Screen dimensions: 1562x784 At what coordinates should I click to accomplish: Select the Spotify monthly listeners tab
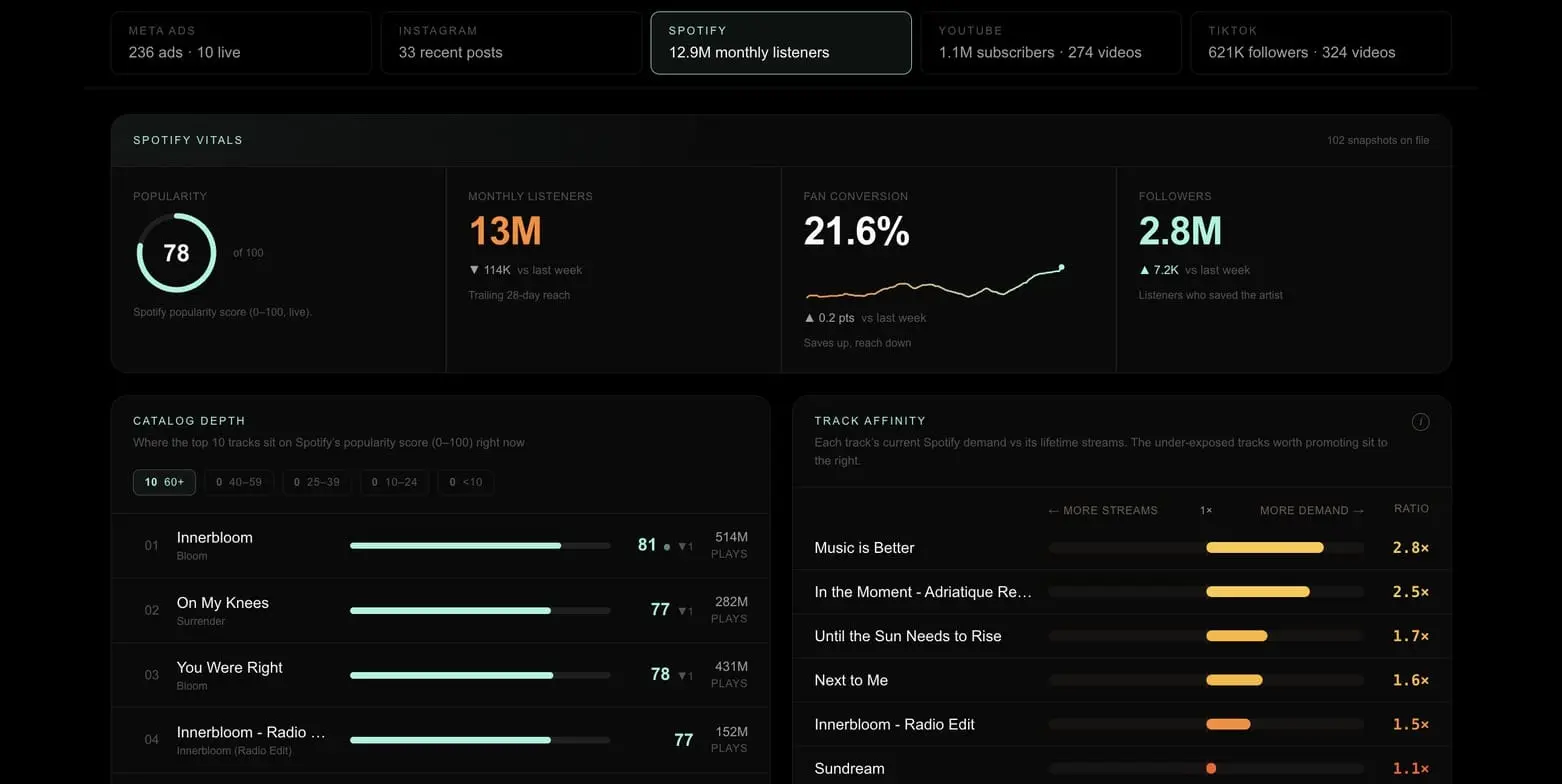click(x=781, y=43)
